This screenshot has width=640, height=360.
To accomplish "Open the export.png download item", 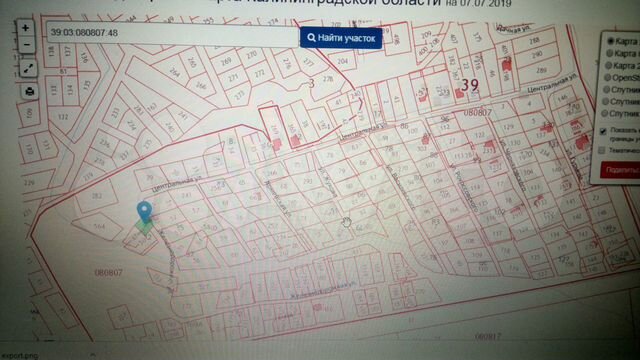I will [x=20, y=356].
